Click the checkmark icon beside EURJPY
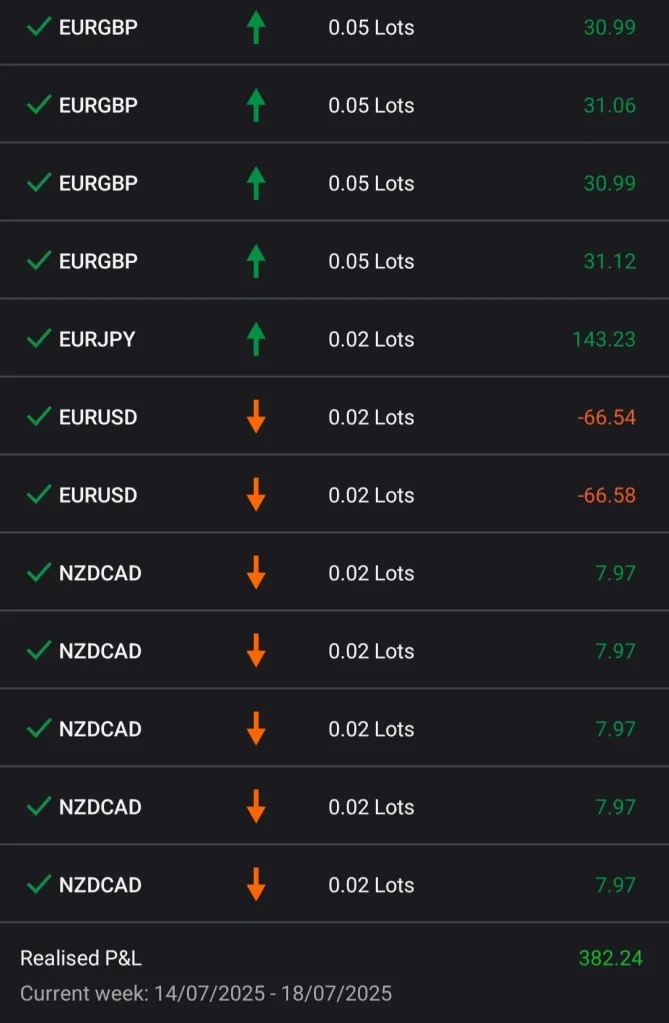 (39, 339)
